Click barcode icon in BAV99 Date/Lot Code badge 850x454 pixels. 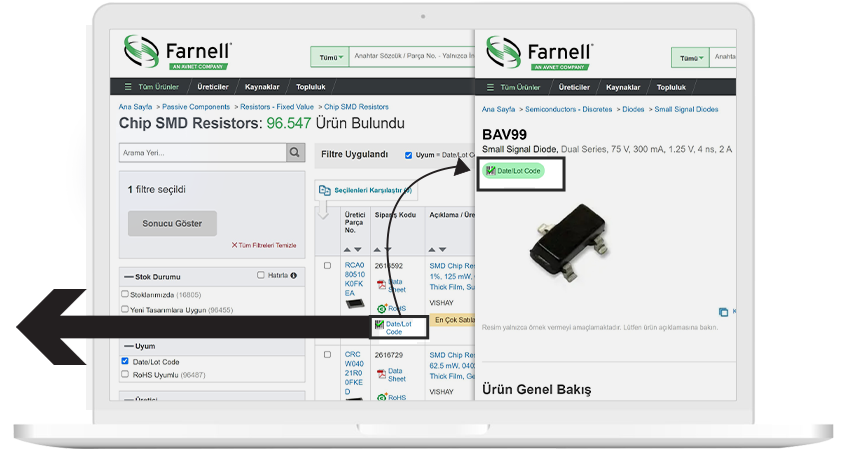pos(491,171)
